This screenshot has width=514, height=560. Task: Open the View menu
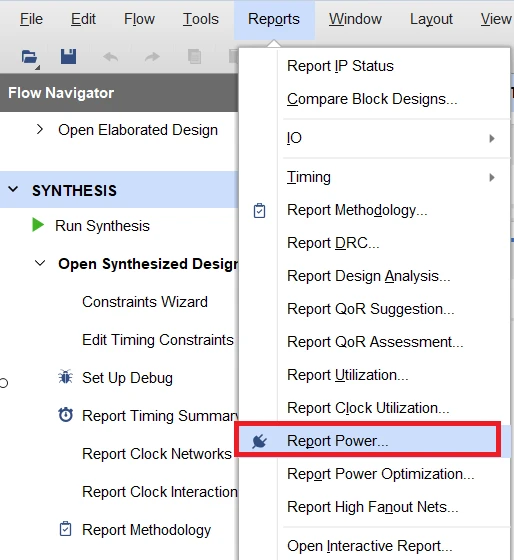(x=496, y=19)
